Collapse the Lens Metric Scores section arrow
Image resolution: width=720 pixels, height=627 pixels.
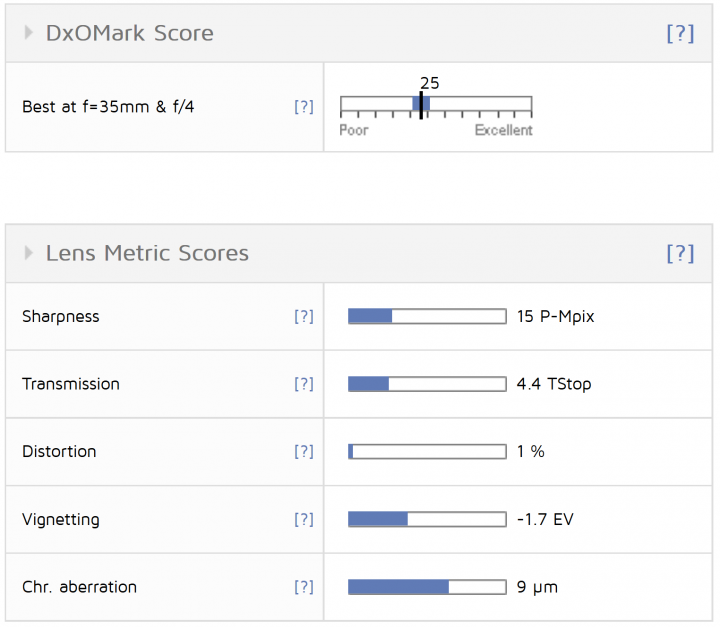point(29,253)
